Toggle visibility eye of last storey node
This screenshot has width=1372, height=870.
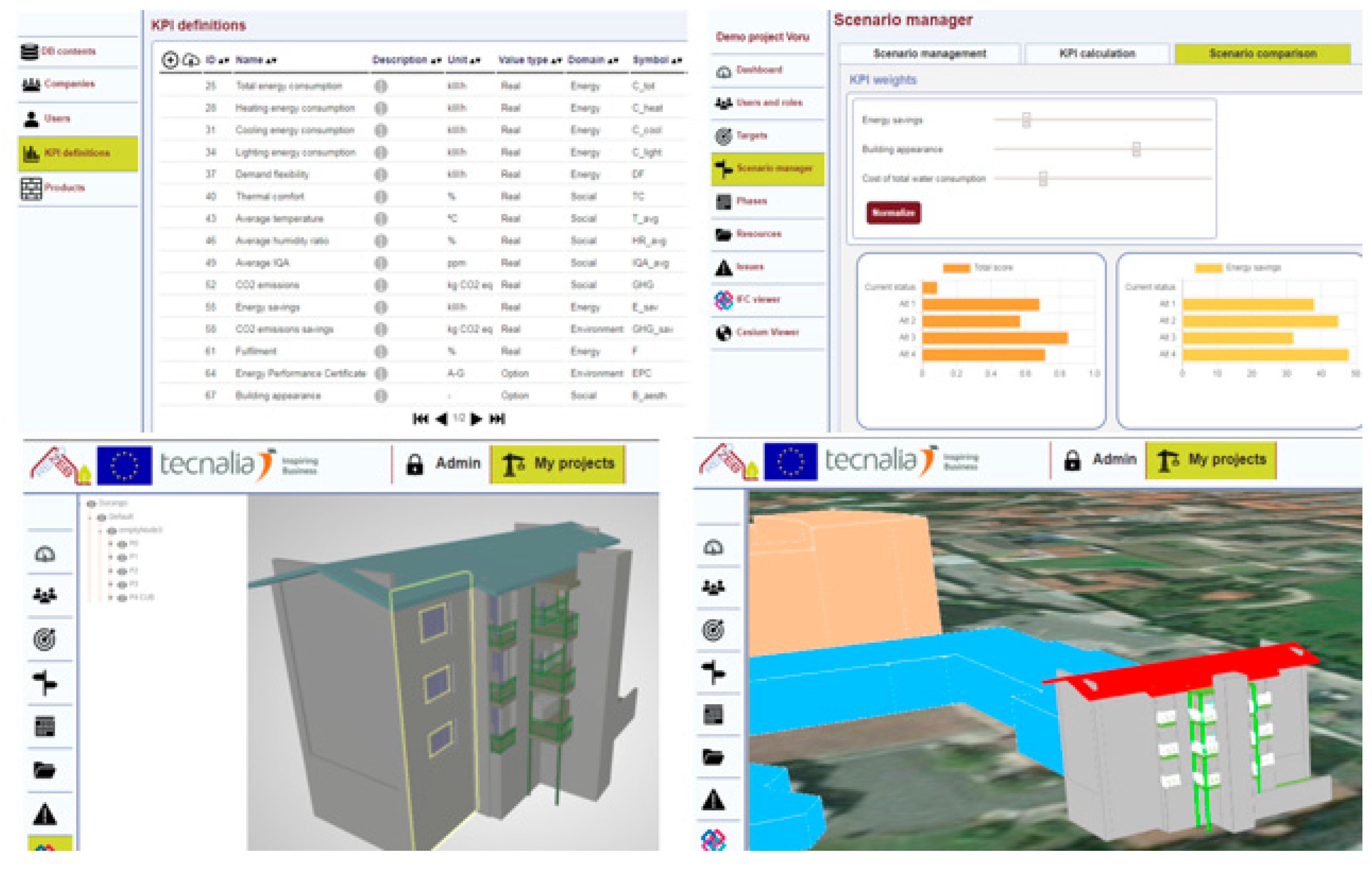point(121,598)
